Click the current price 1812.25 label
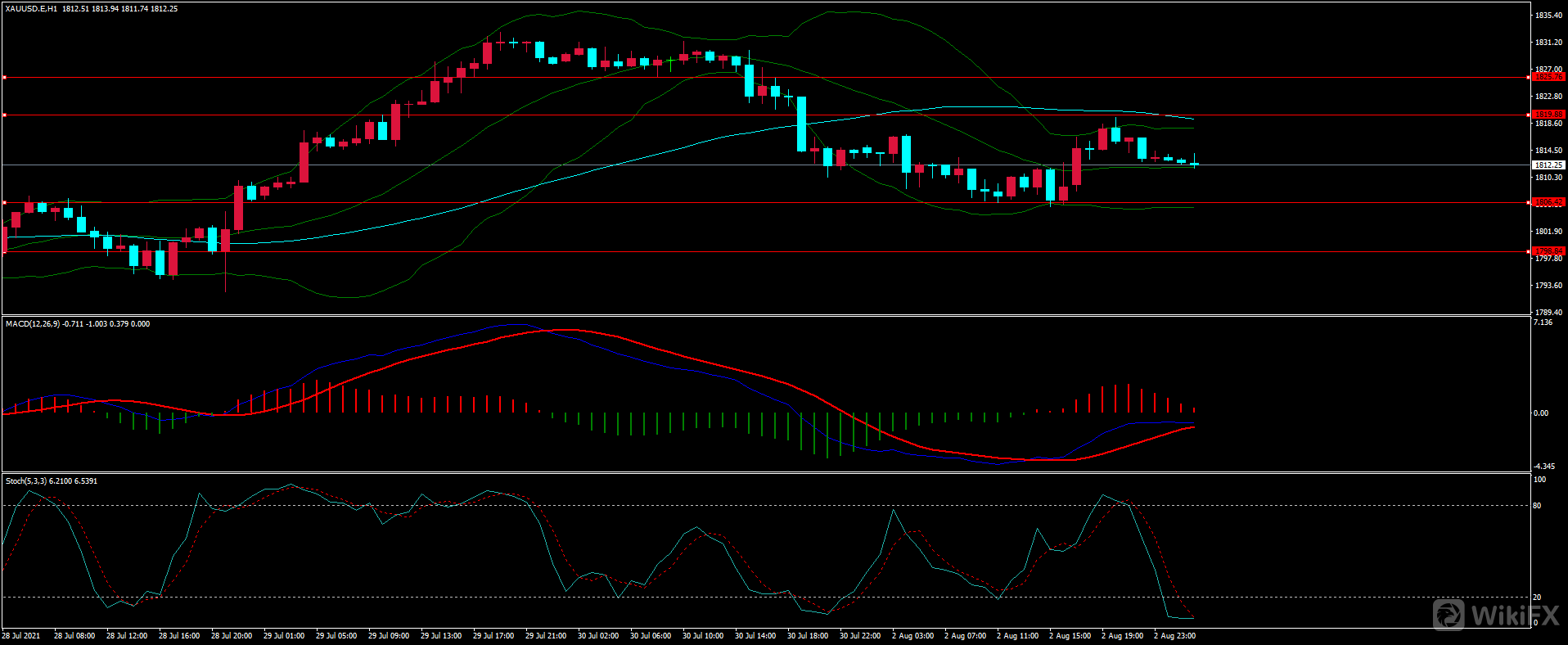Image resolution: width=1568 pixels, height=645 pixels. tap(1548, 165)
